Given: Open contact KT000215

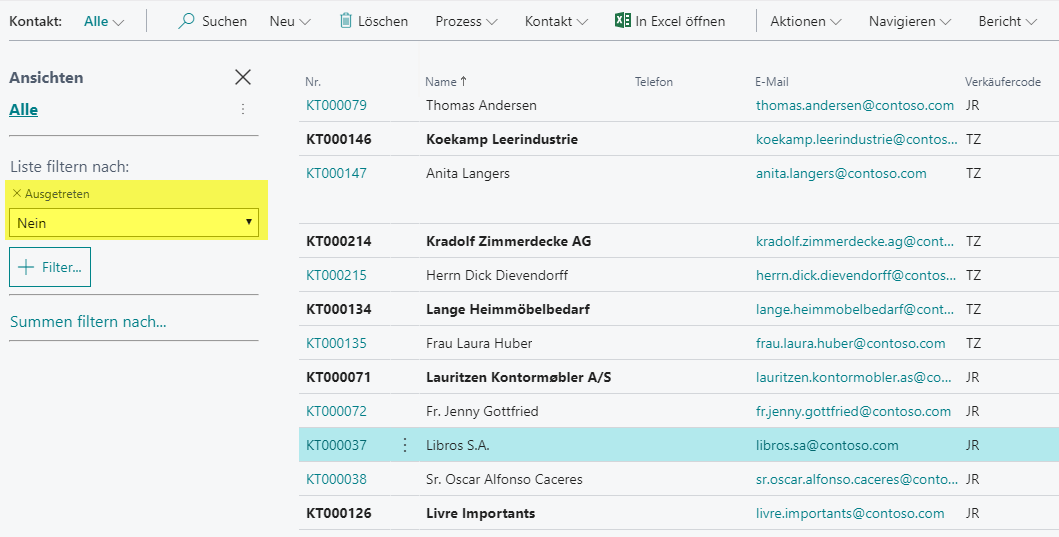Looking at the screenshot, I should [x=336, y=276].
